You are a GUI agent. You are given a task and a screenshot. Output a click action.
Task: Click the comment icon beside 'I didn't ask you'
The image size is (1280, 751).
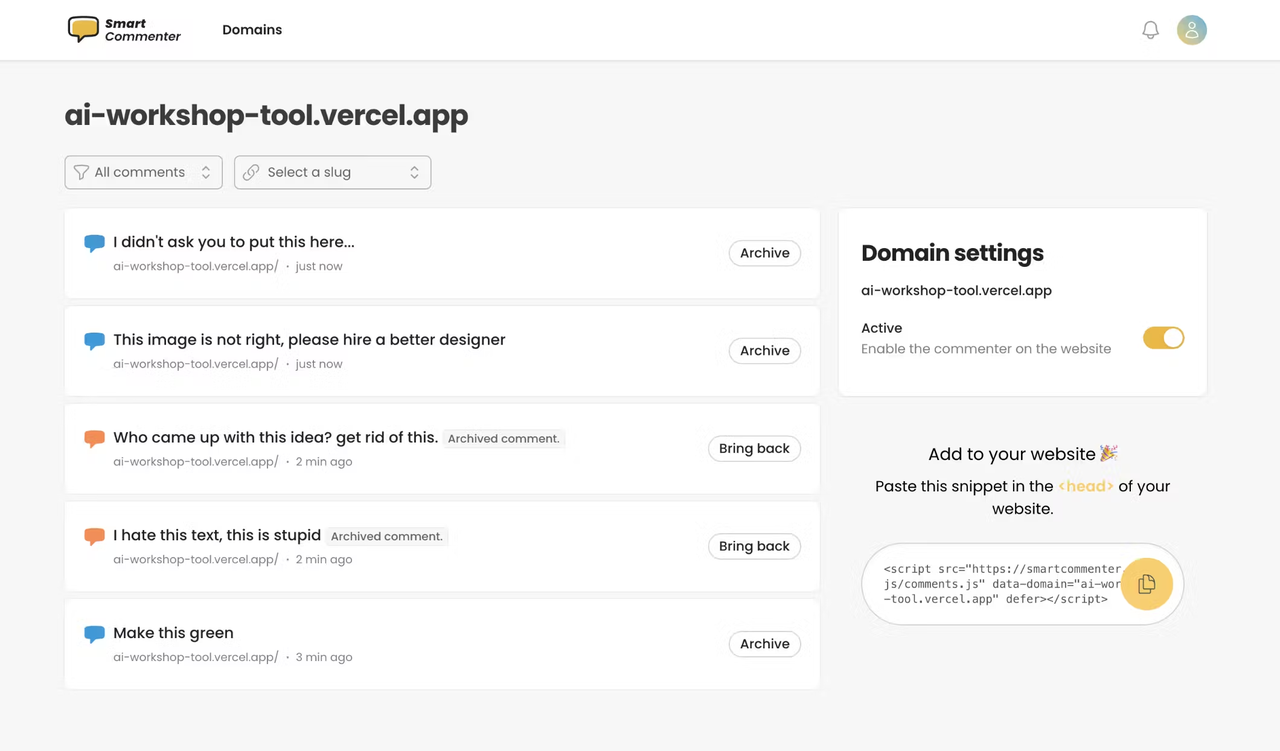point(95,243)
